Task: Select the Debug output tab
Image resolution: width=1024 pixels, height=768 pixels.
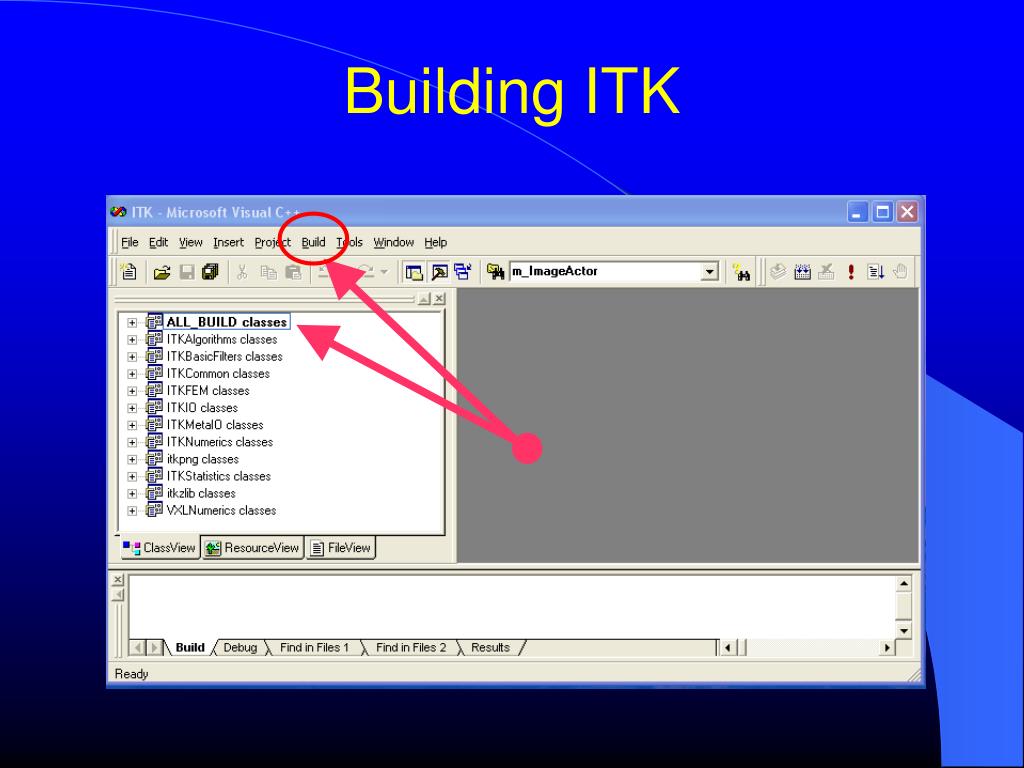Action: (x=240, y=647)
